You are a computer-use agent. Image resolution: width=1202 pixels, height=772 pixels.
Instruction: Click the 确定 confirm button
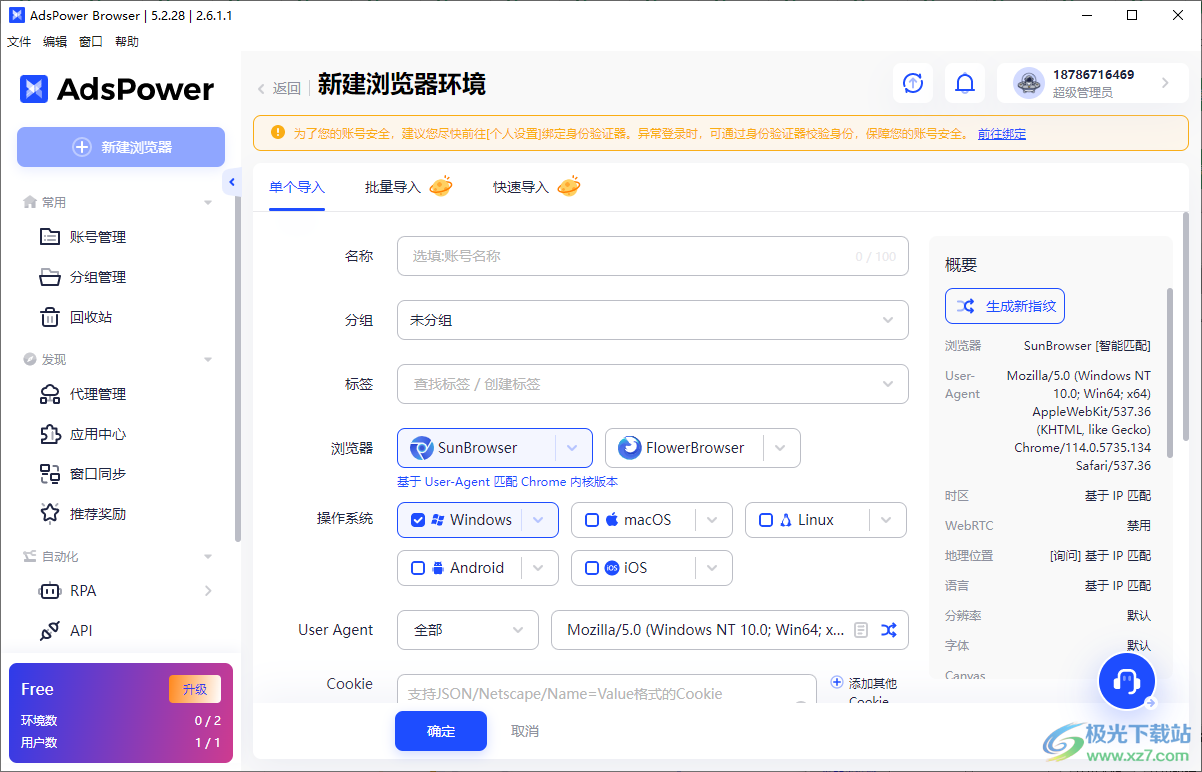pos(440,731)
